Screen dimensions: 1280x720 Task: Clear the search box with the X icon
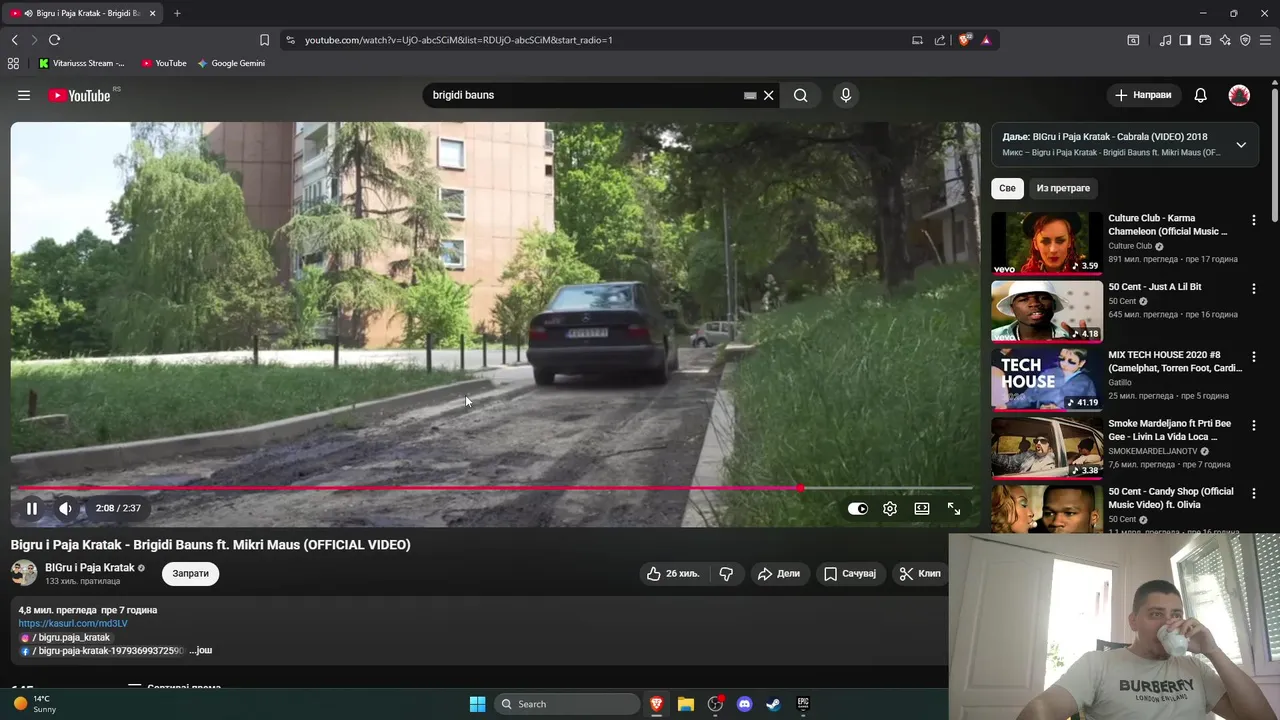coord(769,95)
